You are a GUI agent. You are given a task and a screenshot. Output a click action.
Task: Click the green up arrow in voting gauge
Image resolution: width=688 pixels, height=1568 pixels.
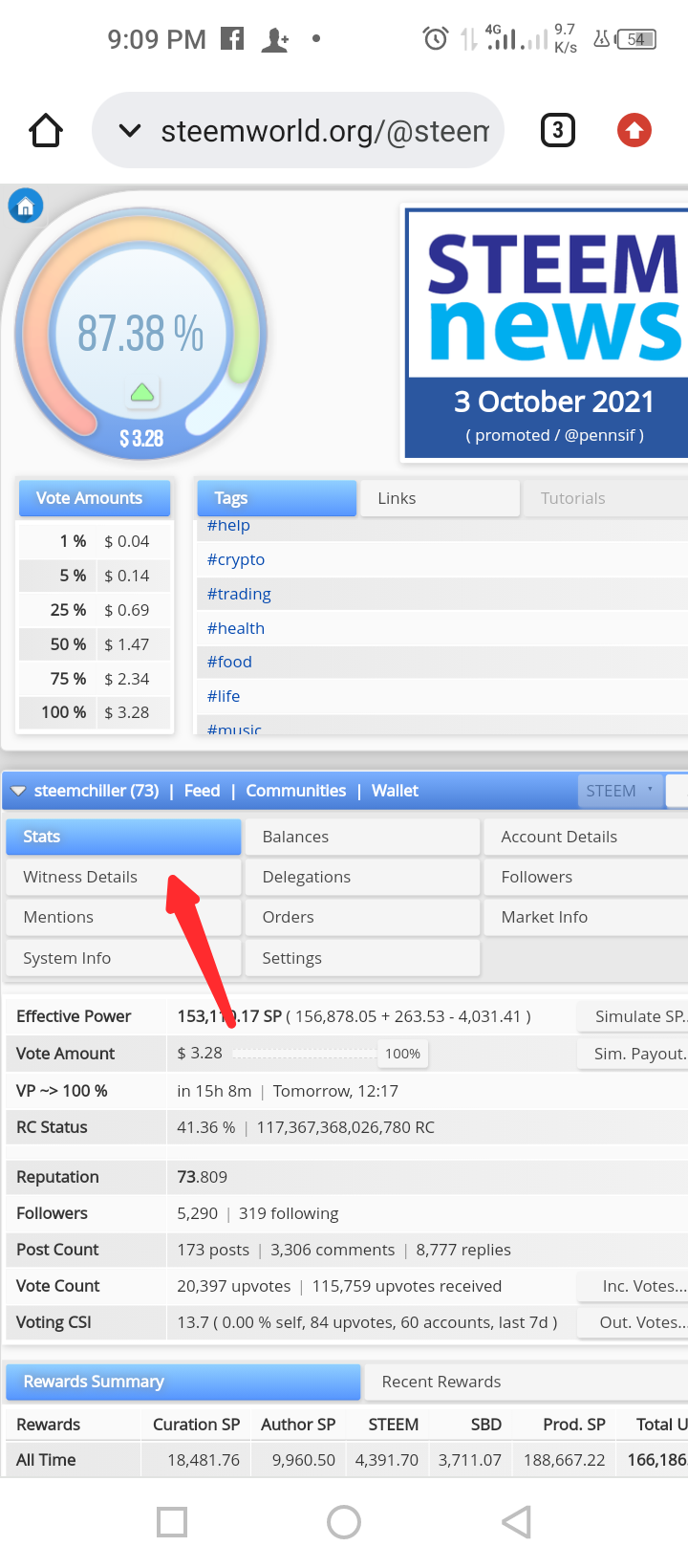[x=141, y=392]
